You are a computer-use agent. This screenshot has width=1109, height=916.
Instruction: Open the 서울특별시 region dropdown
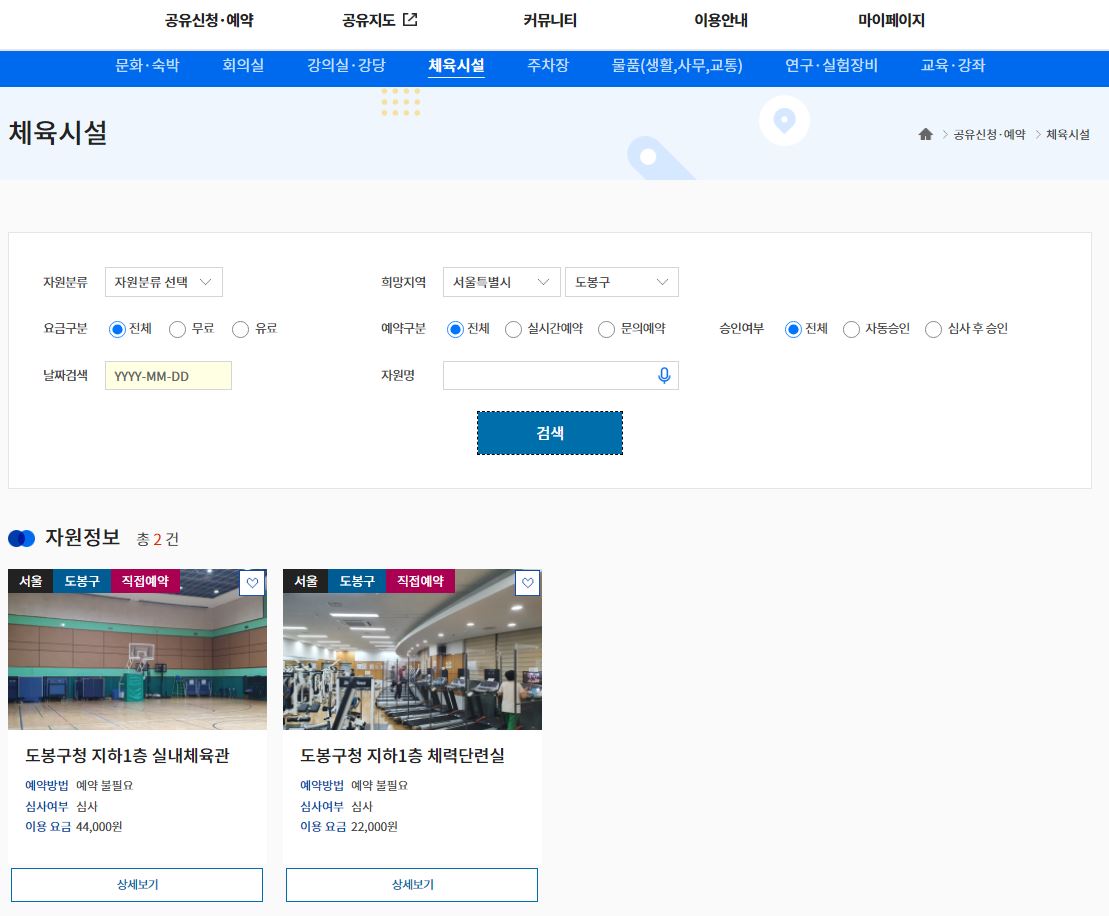coord(501,282)
